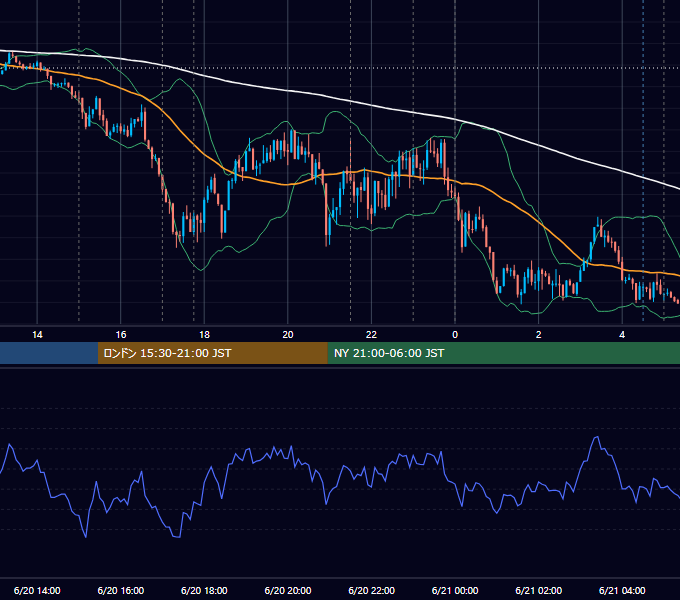Click the 6/21 00:00 date label
Image resolution: width=680 pixels, height=600 pixels.
455,590
